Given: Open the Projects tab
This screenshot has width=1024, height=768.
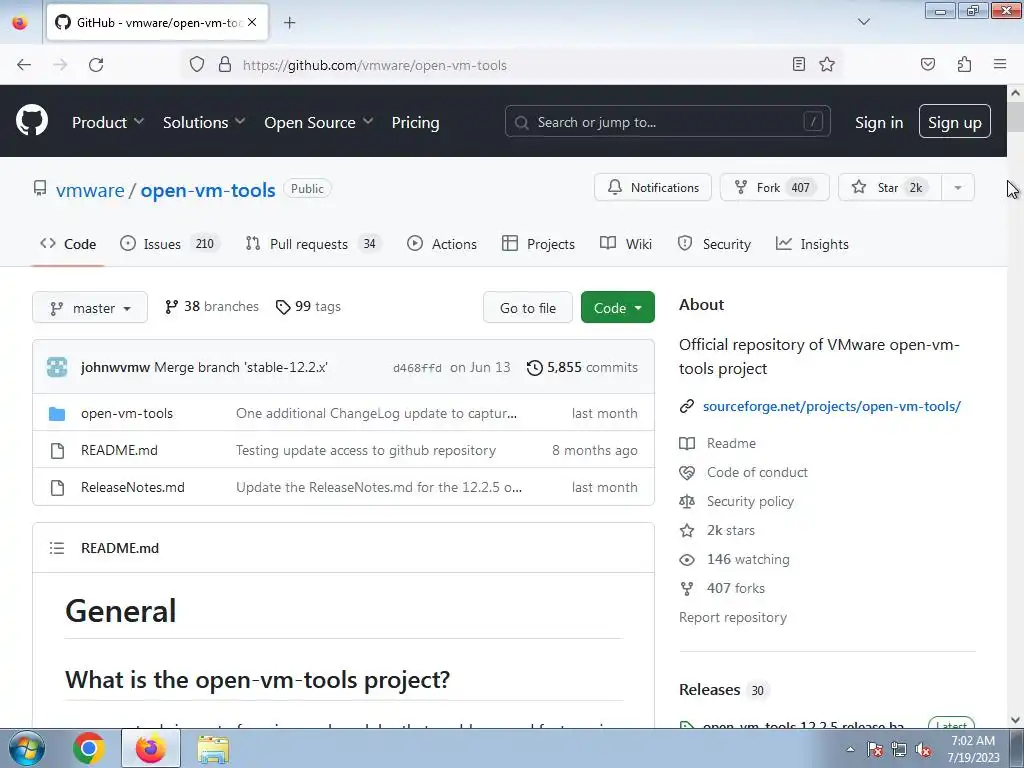Looking at the screenshot, I should (x=539, y=244).
